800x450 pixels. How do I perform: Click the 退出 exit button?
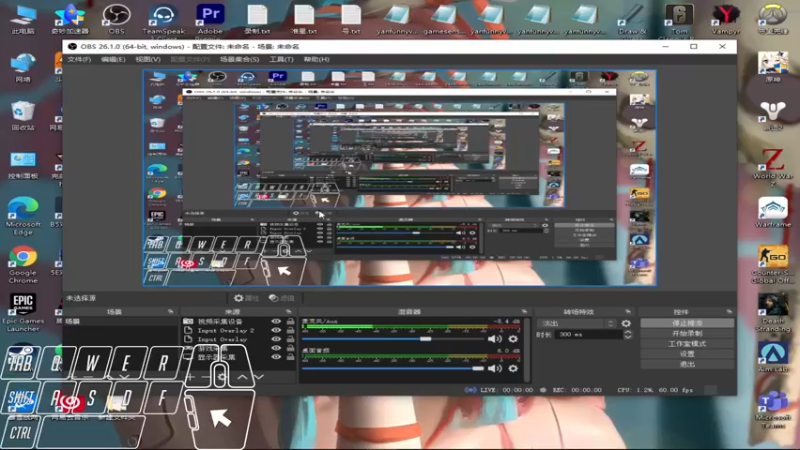pyautogui.click(x=687, y=364)
